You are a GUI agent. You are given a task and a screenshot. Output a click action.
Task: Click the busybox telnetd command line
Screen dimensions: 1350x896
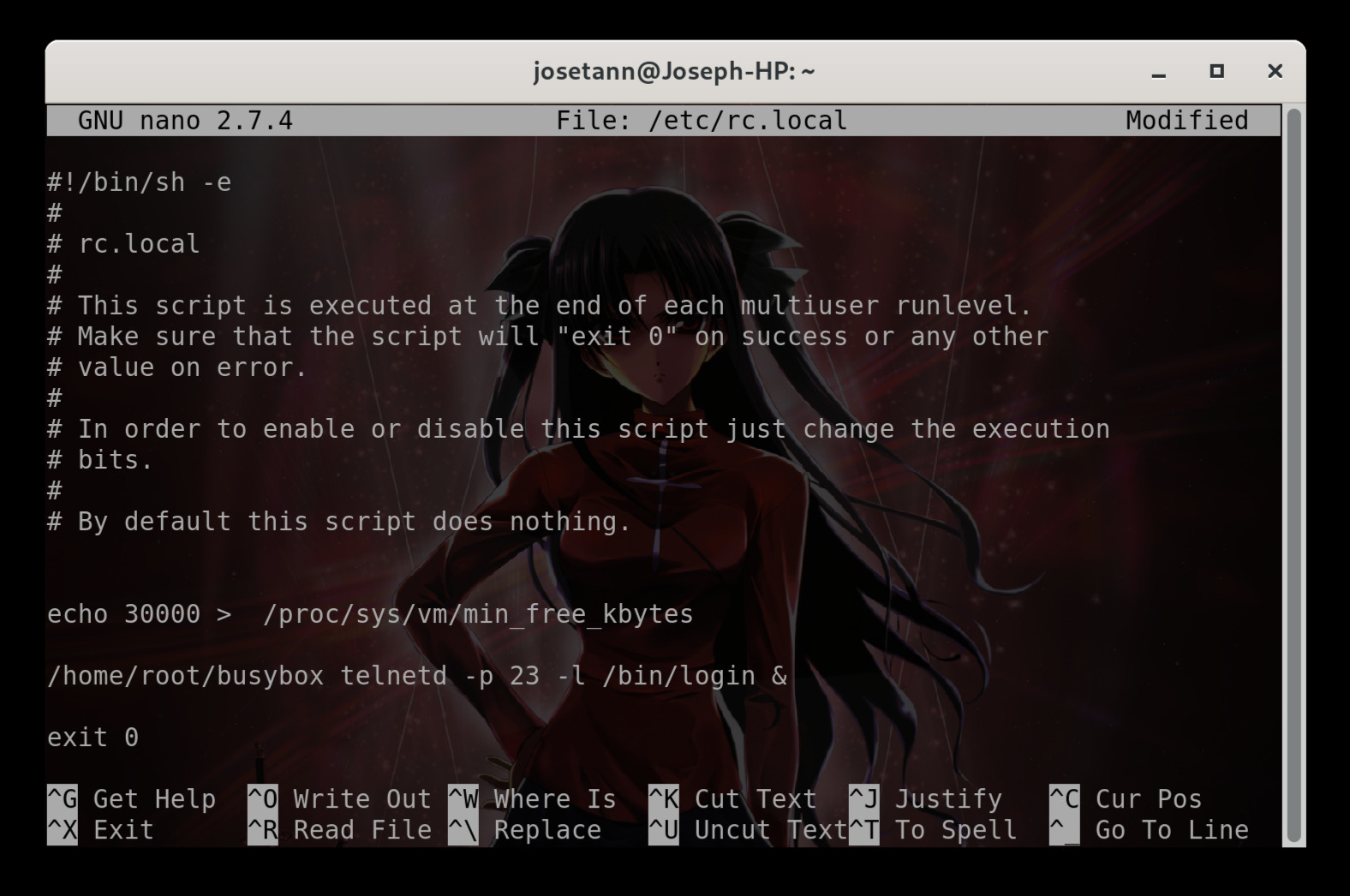pos(417,676)
